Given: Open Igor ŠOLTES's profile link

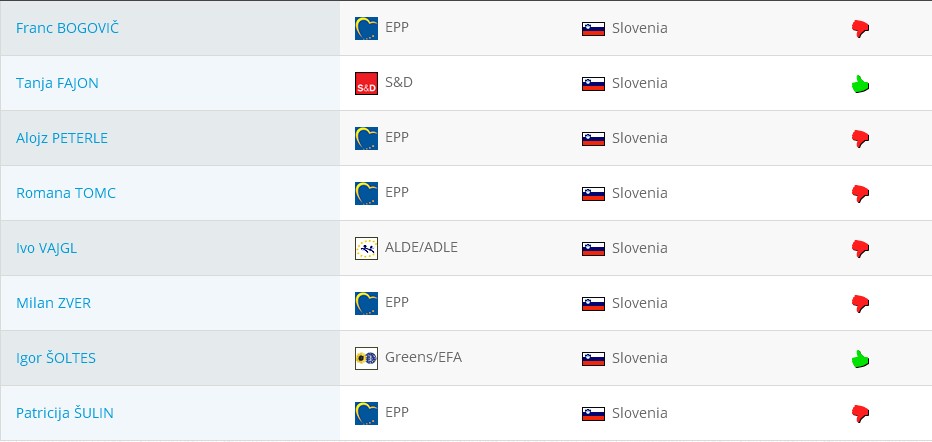Looking at the screenshot, I should point(56,358).
